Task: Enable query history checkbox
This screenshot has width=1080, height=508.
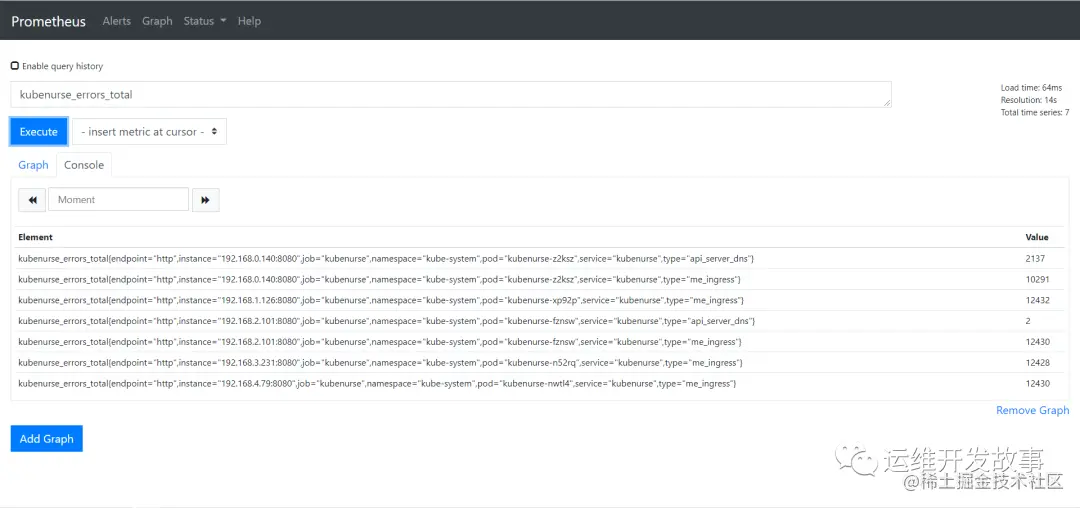Action: [15, 66]
